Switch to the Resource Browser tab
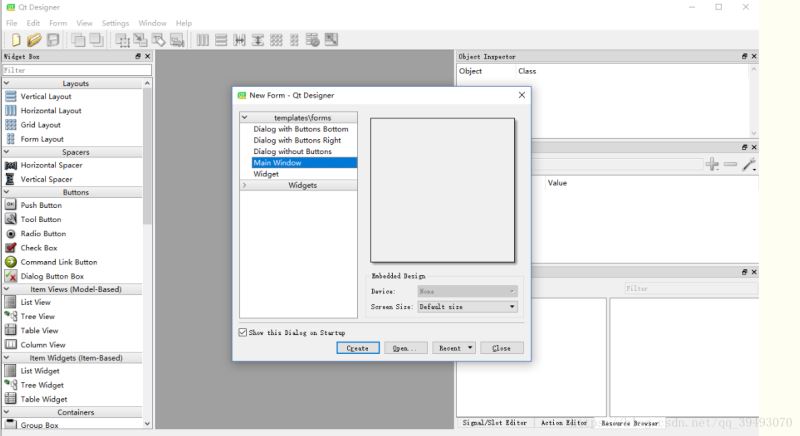The image size is (800, 436). [630, 423]
